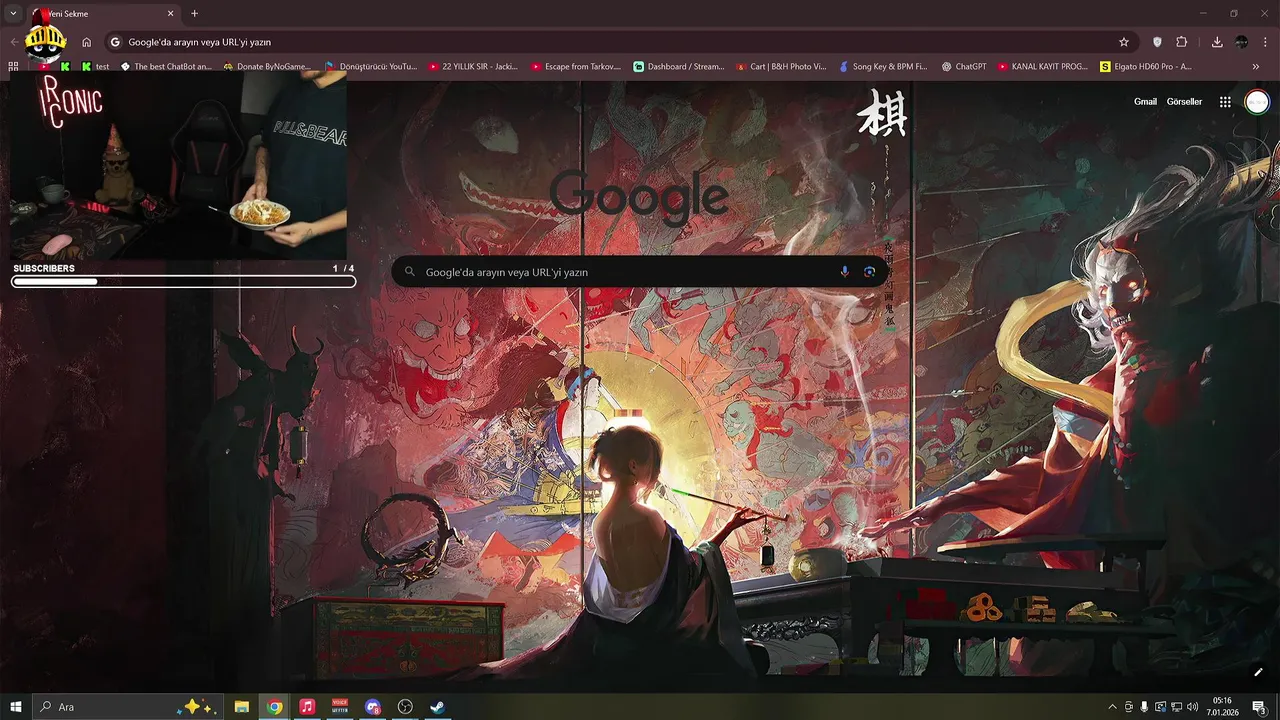Open the notification center icon

pos(1259,707)
